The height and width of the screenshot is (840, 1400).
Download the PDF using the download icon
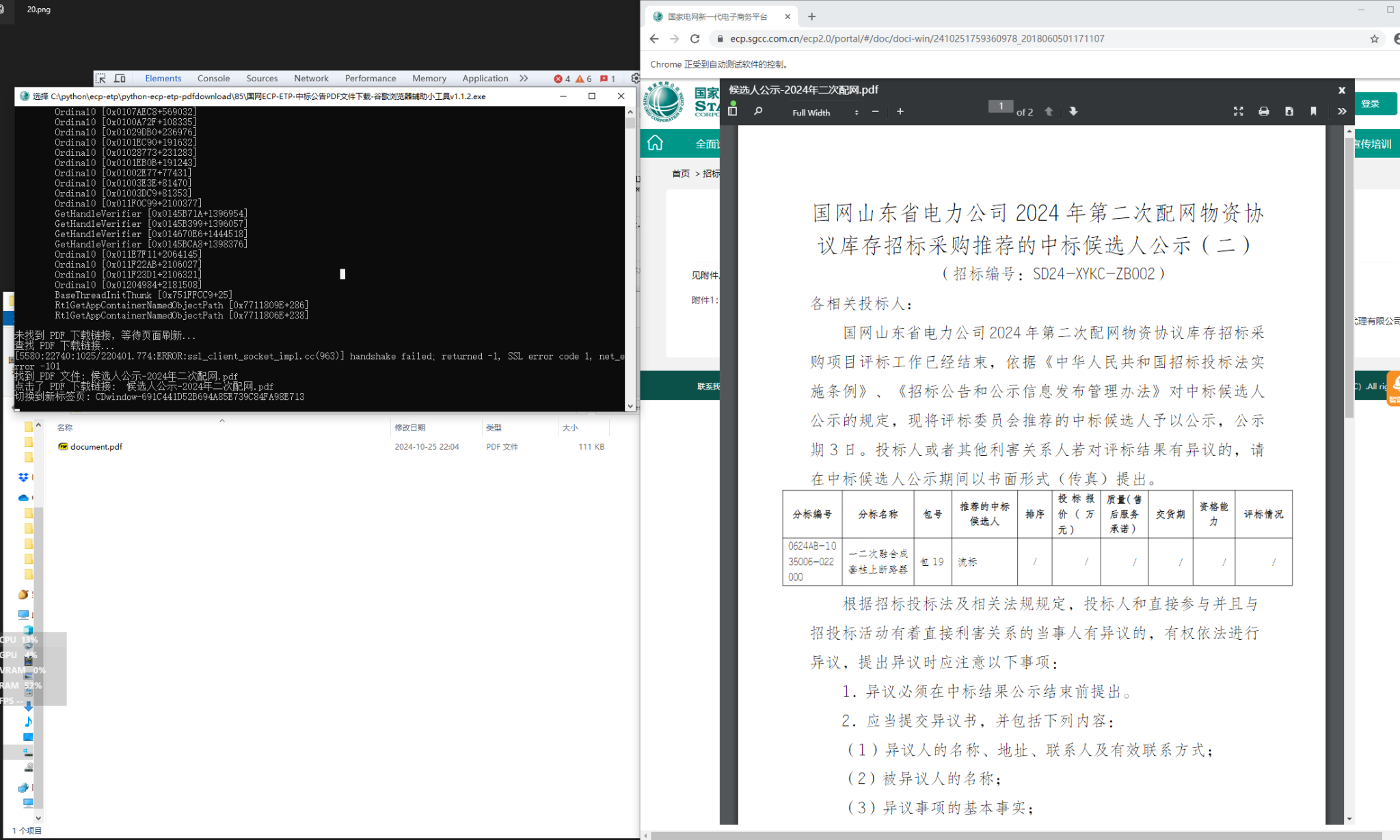click(x=1289, y=111)
